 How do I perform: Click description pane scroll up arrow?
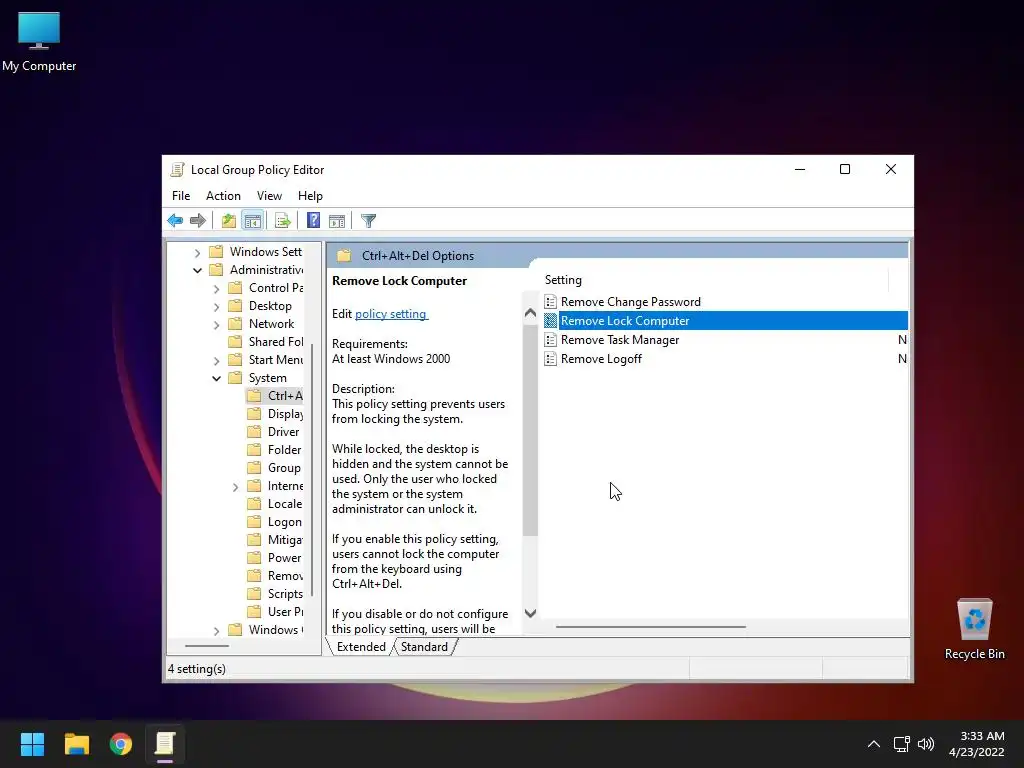click(x=530, y=313)
